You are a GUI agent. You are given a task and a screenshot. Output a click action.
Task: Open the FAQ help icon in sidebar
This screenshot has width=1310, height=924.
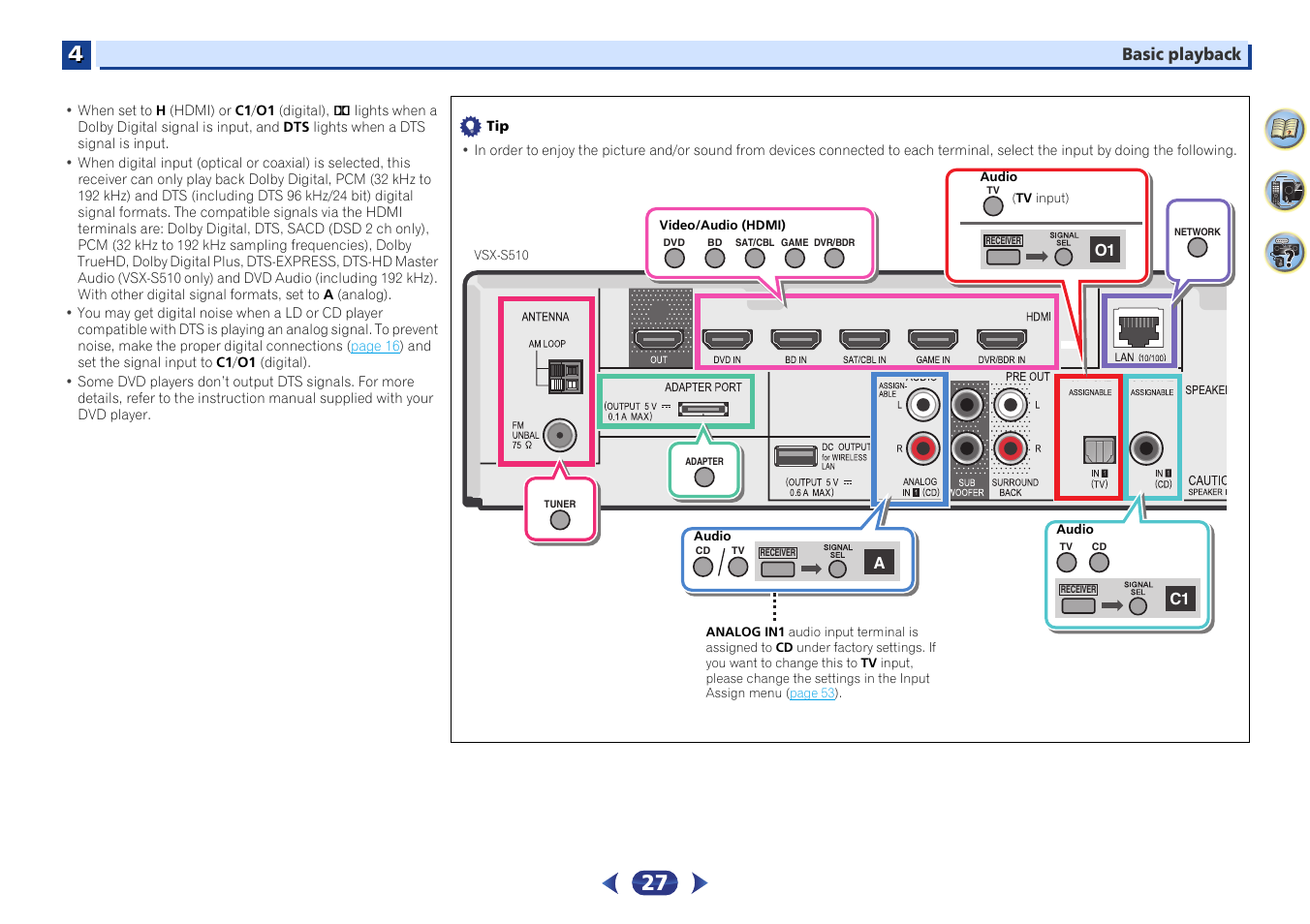pos(1285,253)
